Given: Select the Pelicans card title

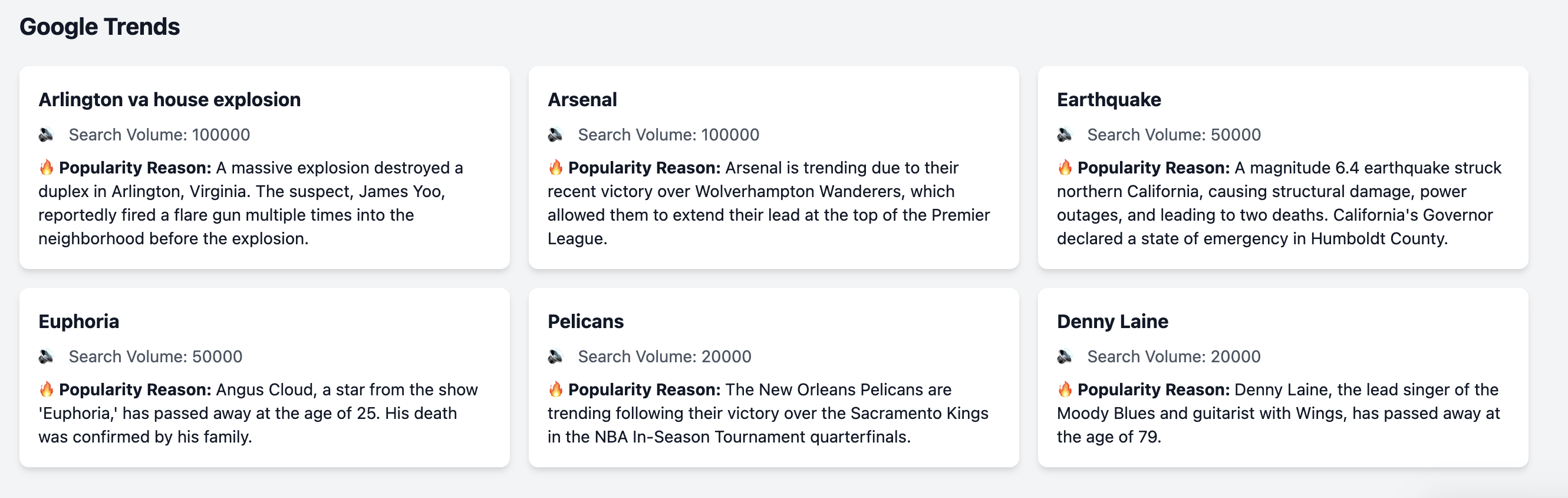Looking at the screenshot, I should click(585, 321).
